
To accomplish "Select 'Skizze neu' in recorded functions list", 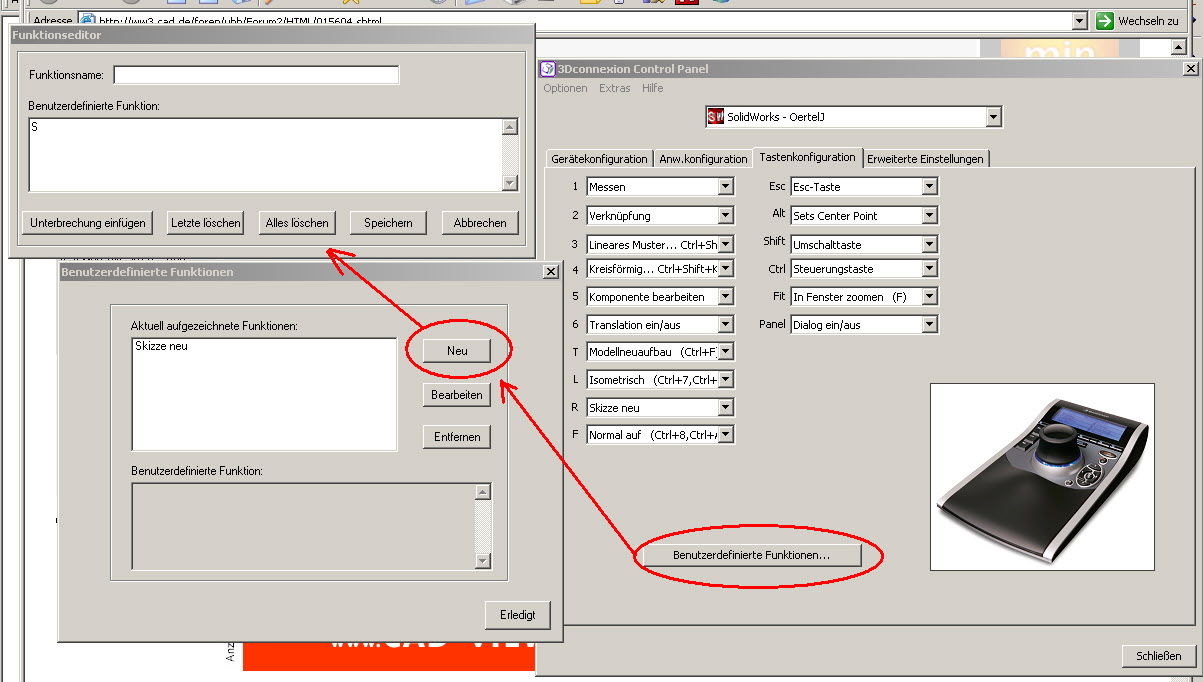I will (x=161, y=346).
